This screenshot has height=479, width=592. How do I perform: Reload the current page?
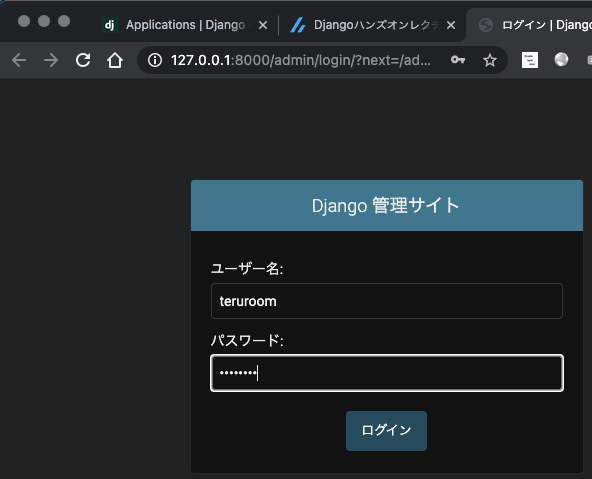click(x=83, y=60)
